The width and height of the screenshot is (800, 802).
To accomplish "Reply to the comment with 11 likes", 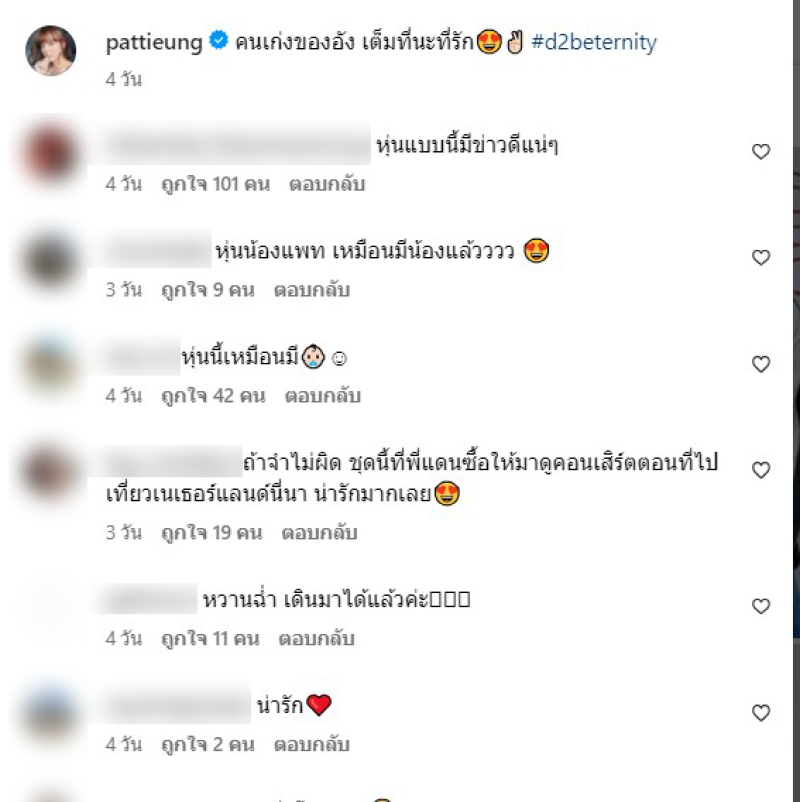I will [x=317, y=639].
